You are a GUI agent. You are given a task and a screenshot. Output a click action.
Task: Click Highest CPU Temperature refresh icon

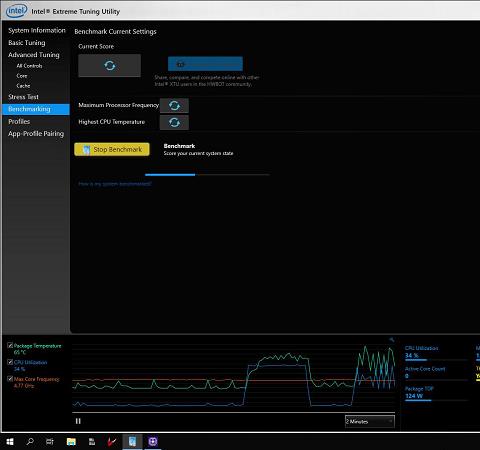click(174, 123)
